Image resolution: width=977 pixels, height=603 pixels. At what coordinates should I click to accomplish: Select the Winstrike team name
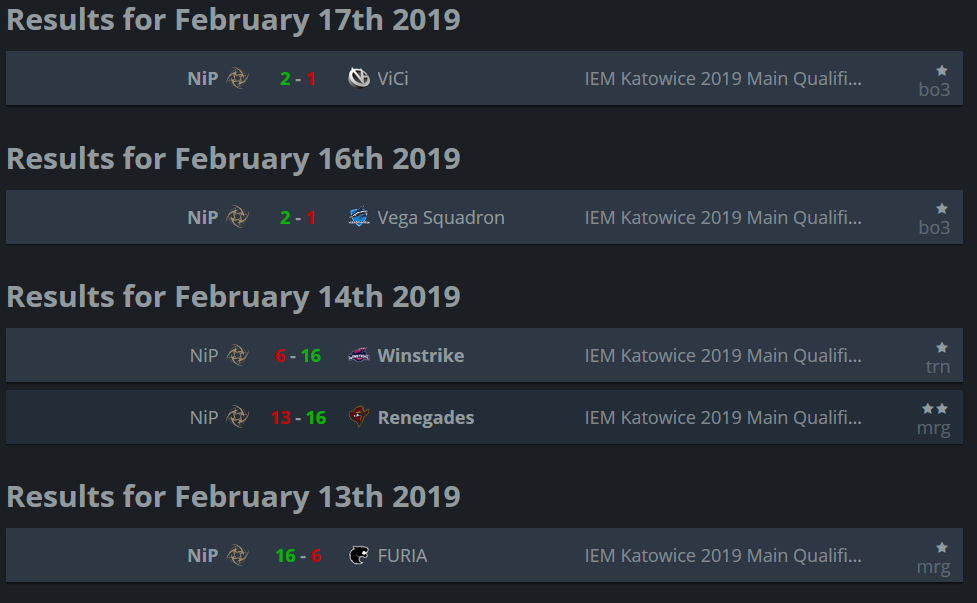point(420,355)
